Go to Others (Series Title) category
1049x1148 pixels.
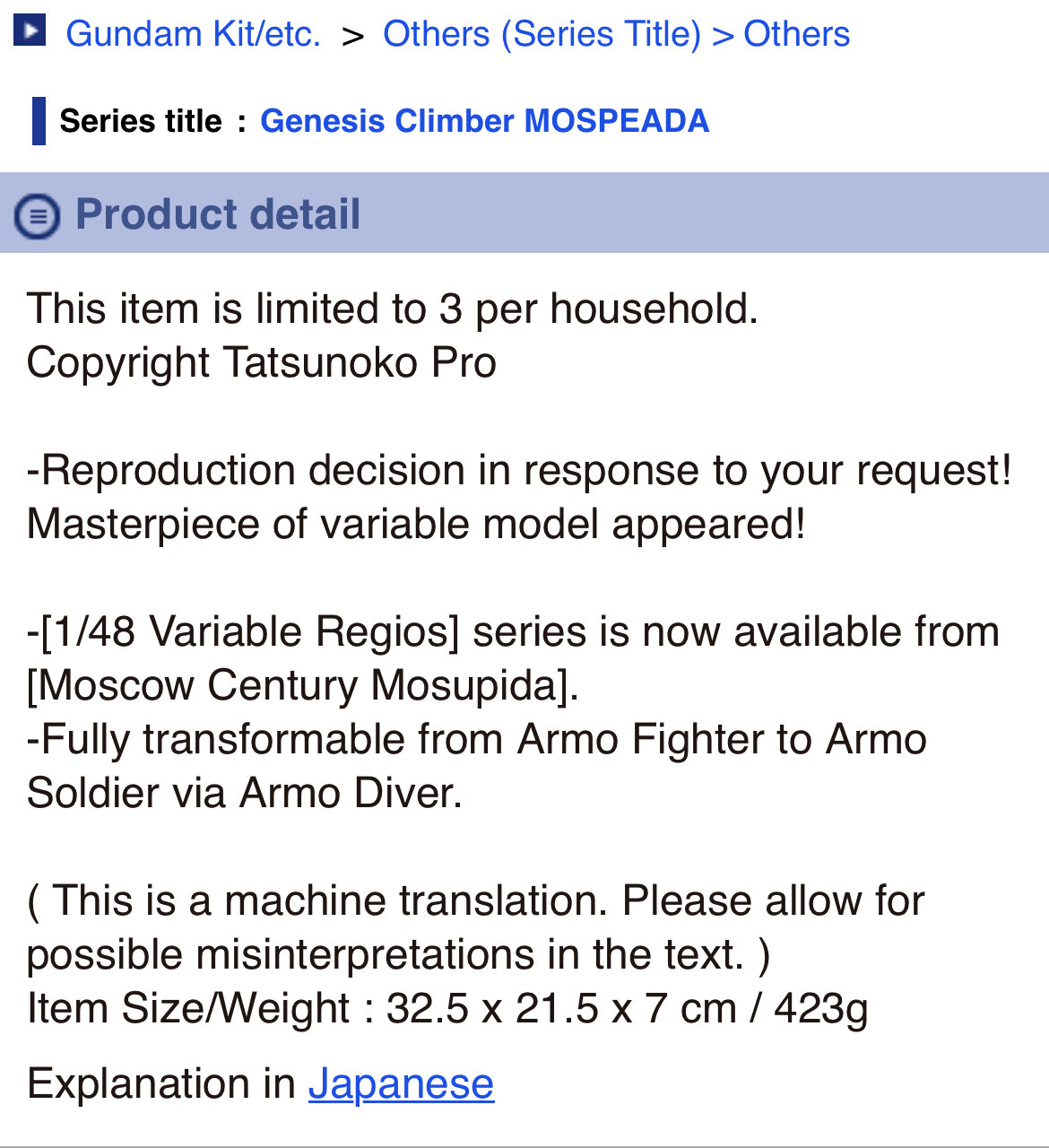pyautogui.click(x=542, y=34)
